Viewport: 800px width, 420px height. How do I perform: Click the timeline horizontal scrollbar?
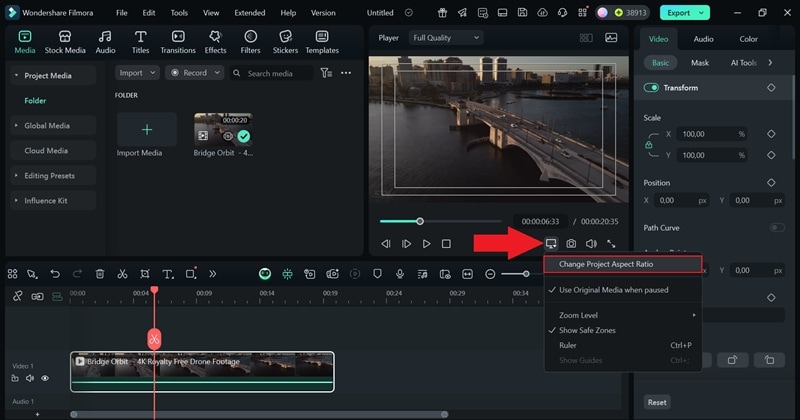259,414
